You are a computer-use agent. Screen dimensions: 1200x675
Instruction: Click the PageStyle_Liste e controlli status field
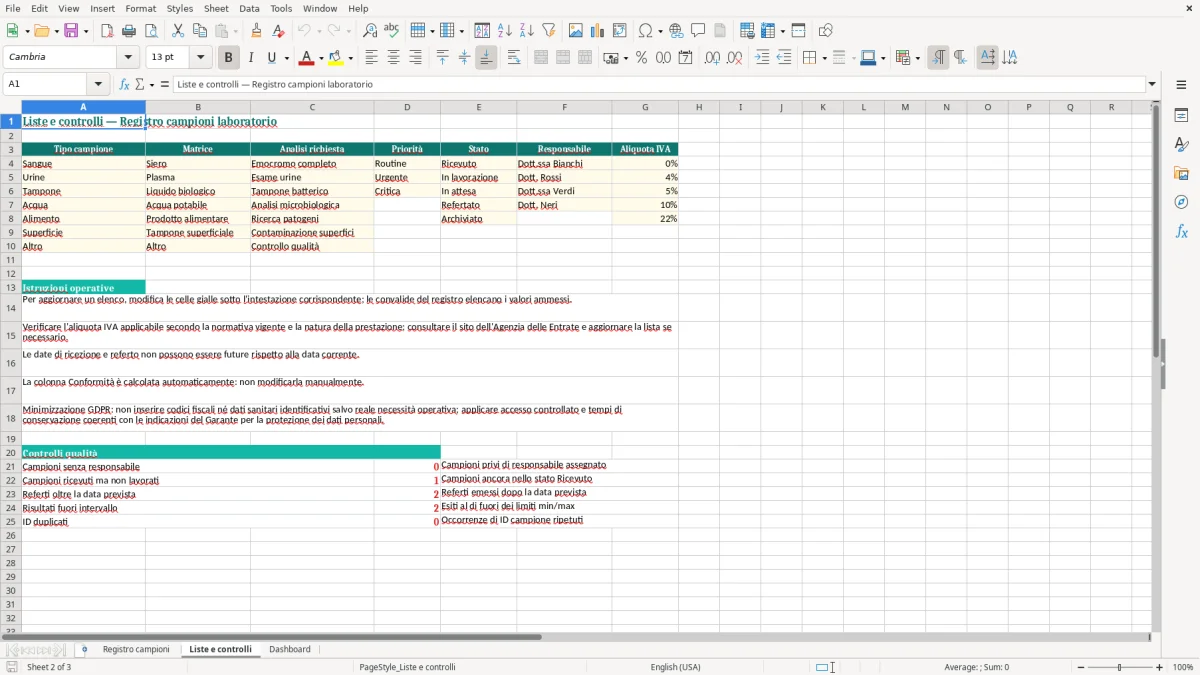click(407, 667)
